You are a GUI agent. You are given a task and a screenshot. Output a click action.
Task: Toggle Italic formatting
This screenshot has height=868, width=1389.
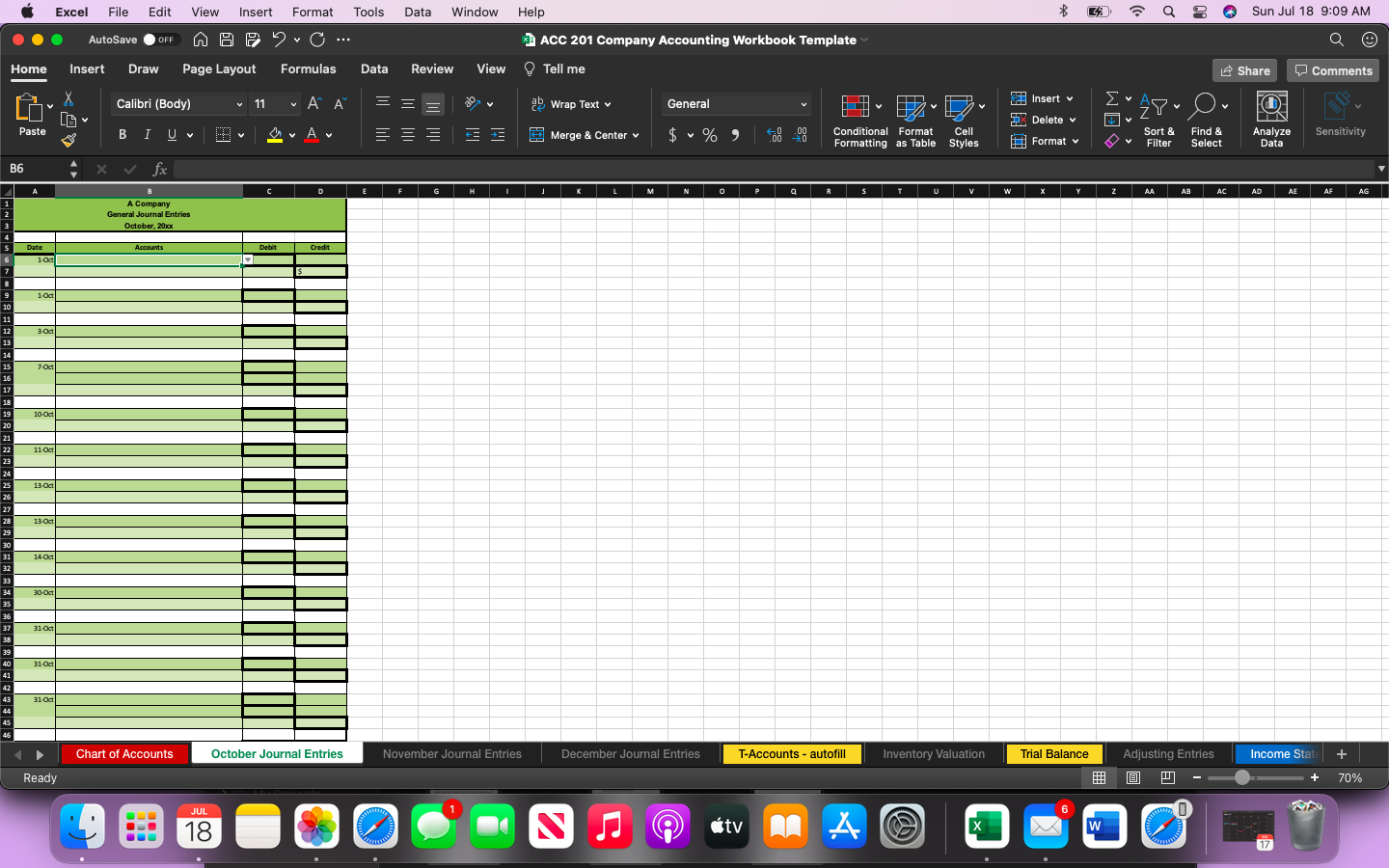pos(148,135)
